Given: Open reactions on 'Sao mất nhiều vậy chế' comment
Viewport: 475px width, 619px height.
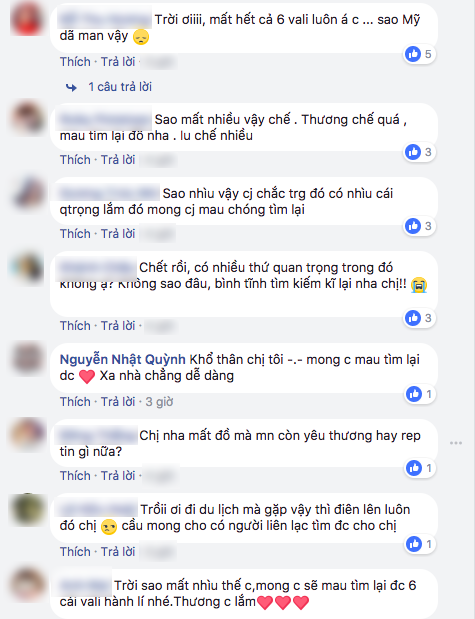Looking at the screenshot, I should (x=419, y=152).
